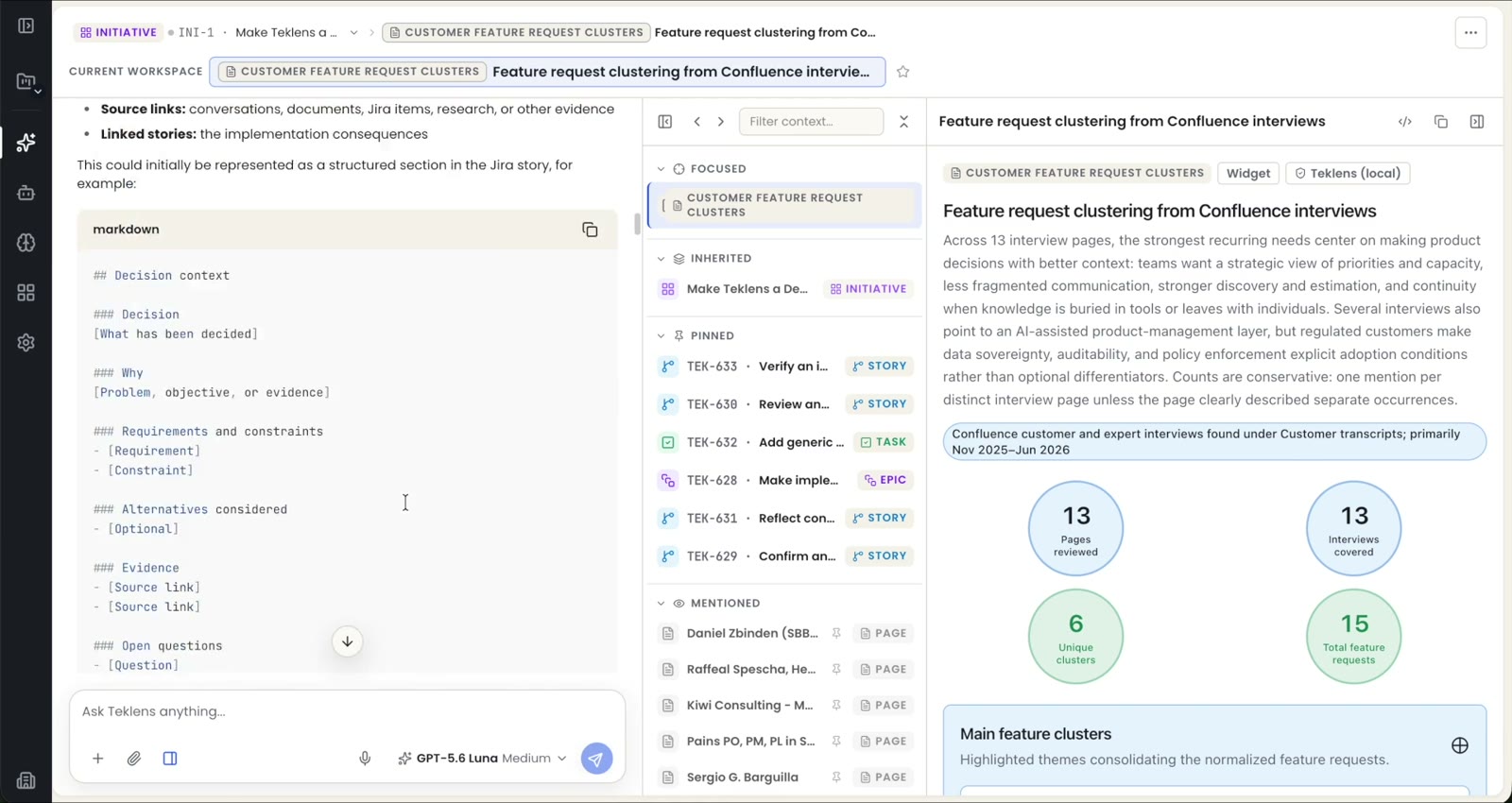Select the Widget tag
This screenshot has width=1512, height=803.
pyautogui.click(x=1248, y=174)
